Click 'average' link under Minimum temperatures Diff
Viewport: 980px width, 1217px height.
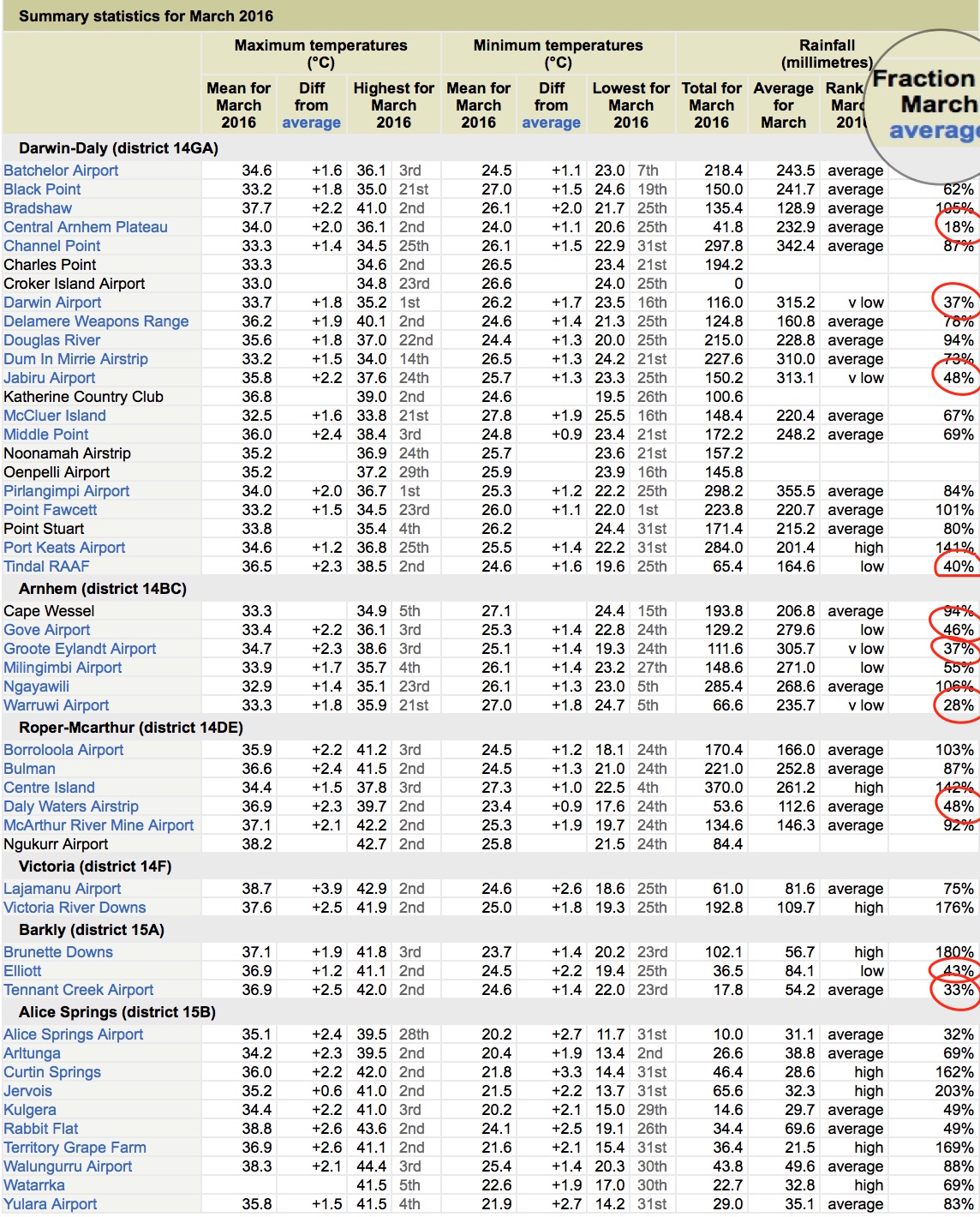(x=551, y=123)
